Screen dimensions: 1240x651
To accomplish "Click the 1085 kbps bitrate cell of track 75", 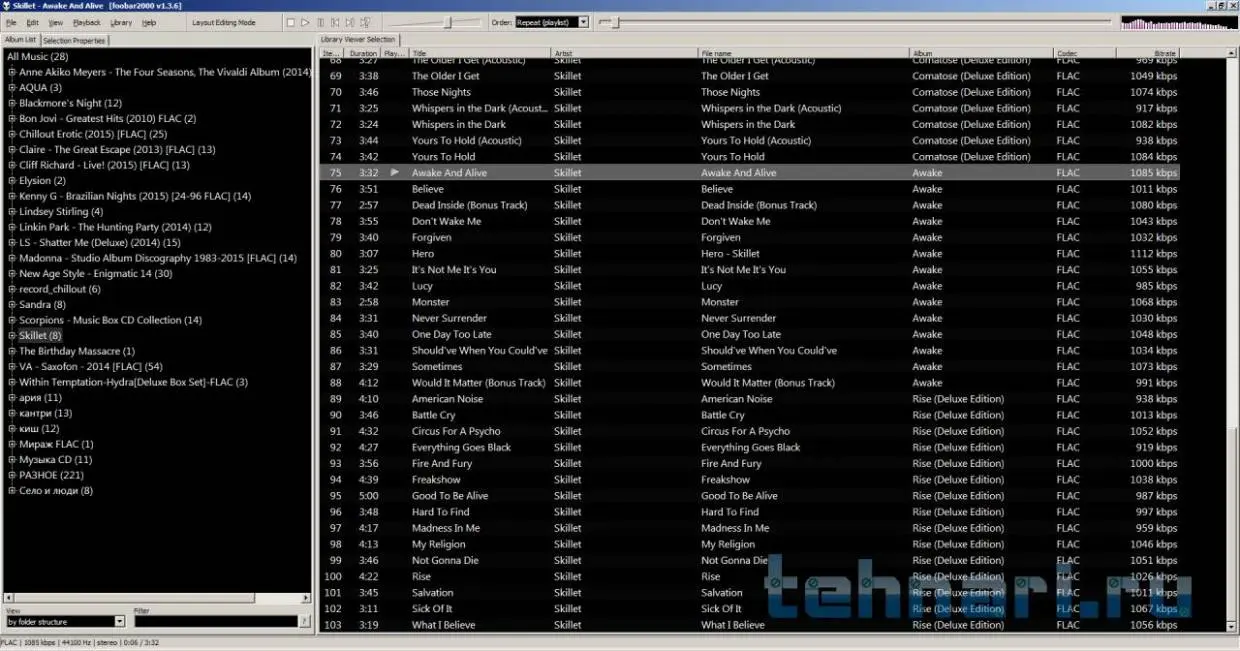I will [x=1153, y=173].
